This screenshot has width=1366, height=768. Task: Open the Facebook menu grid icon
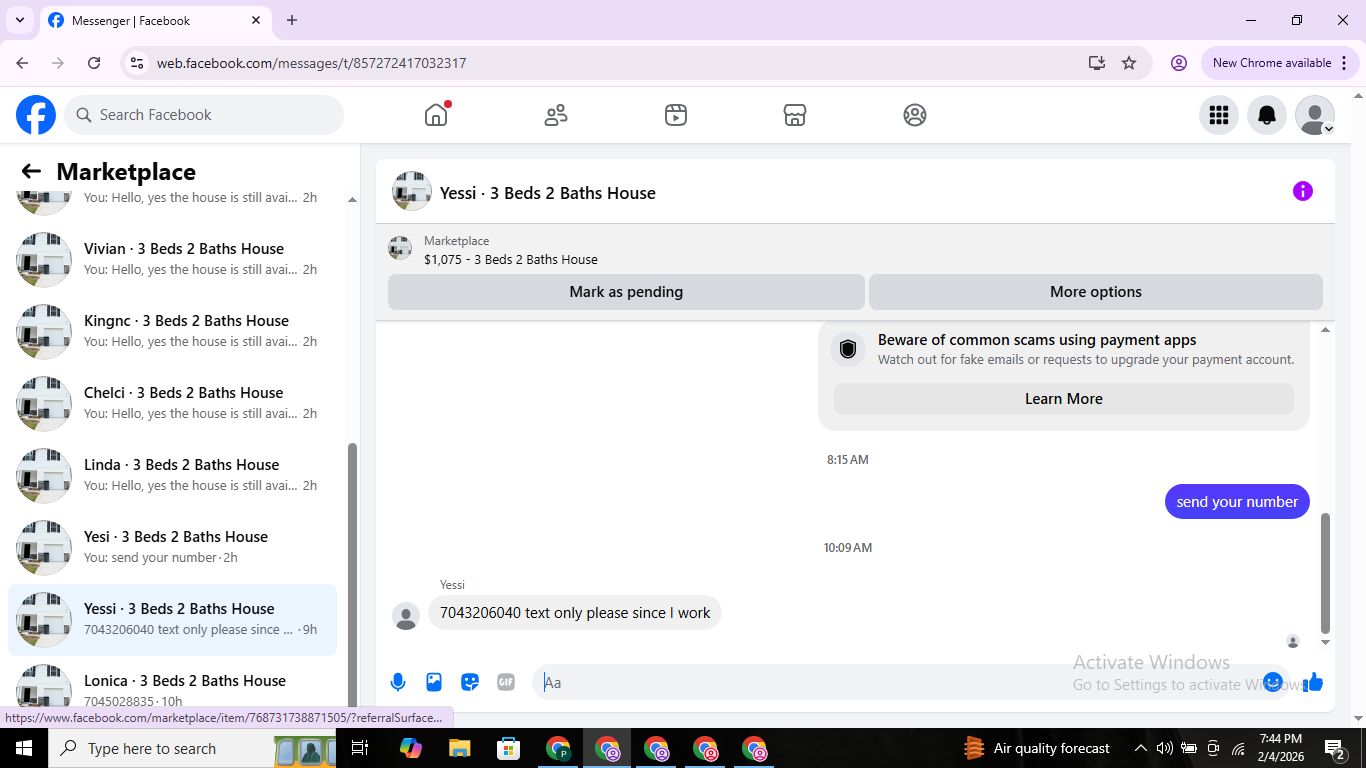tap(1219, 115)
